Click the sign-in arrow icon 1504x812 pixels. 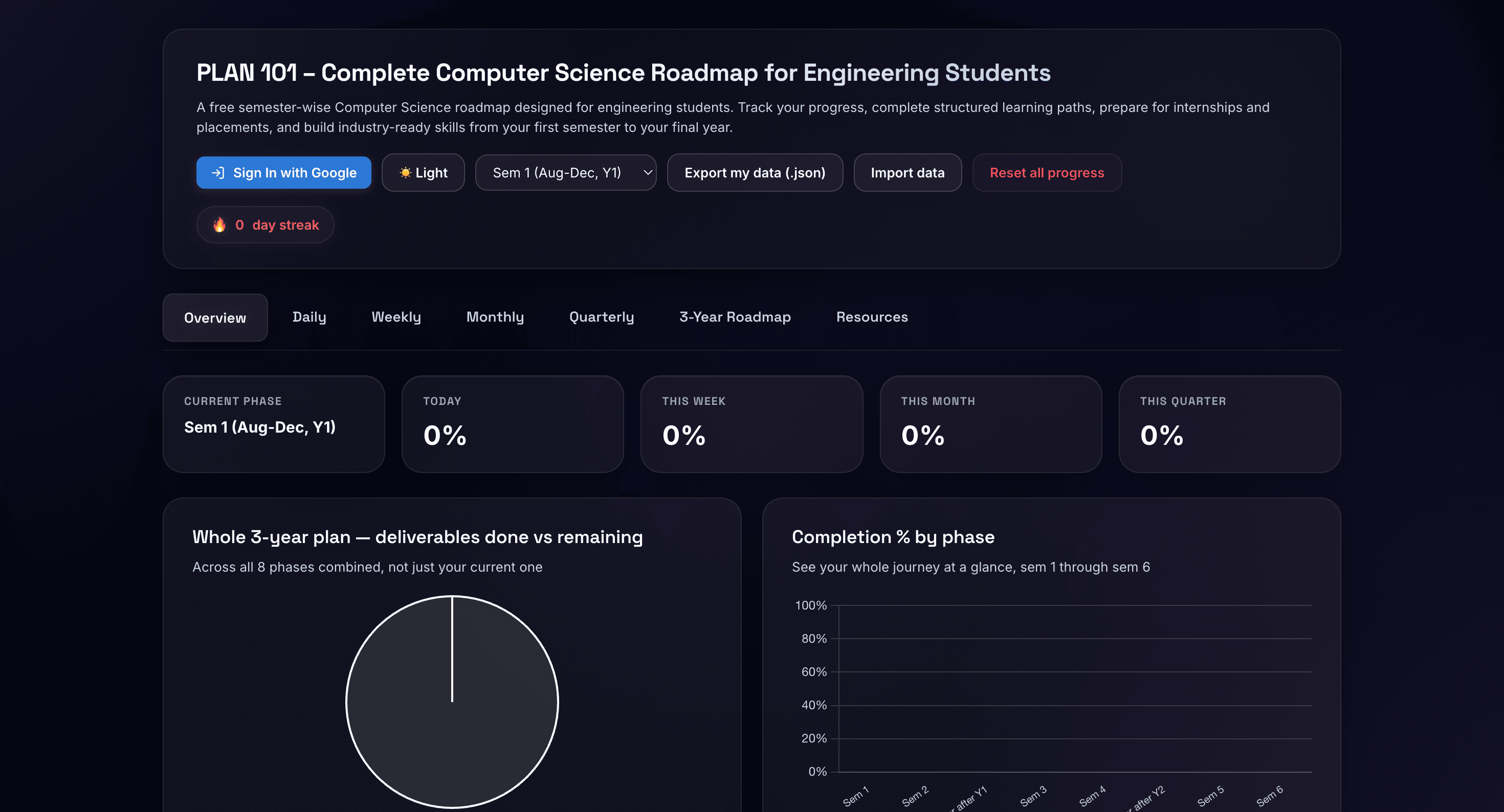[218, 173]
